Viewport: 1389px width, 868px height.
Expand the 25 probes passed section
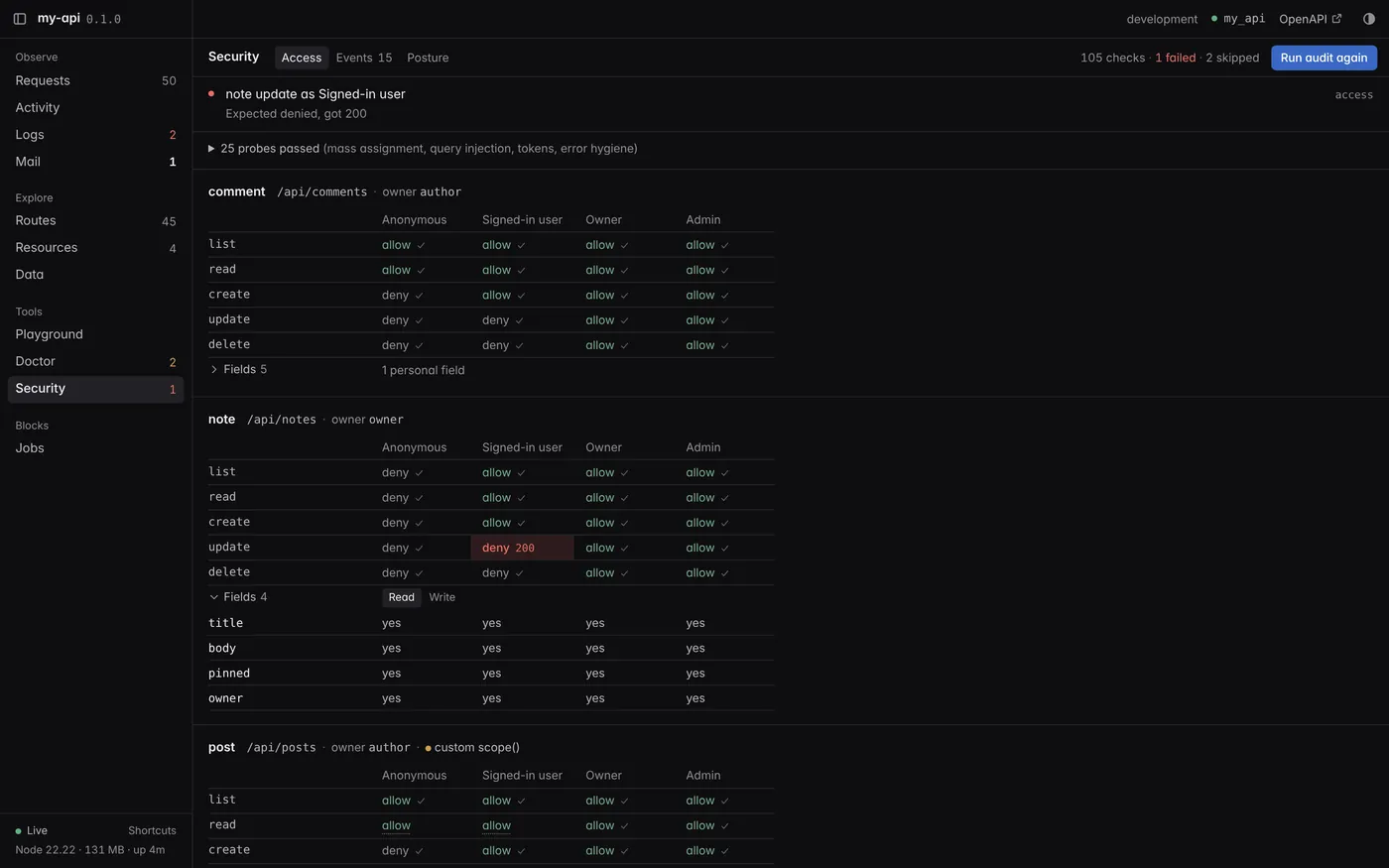[x=423, y=149]
